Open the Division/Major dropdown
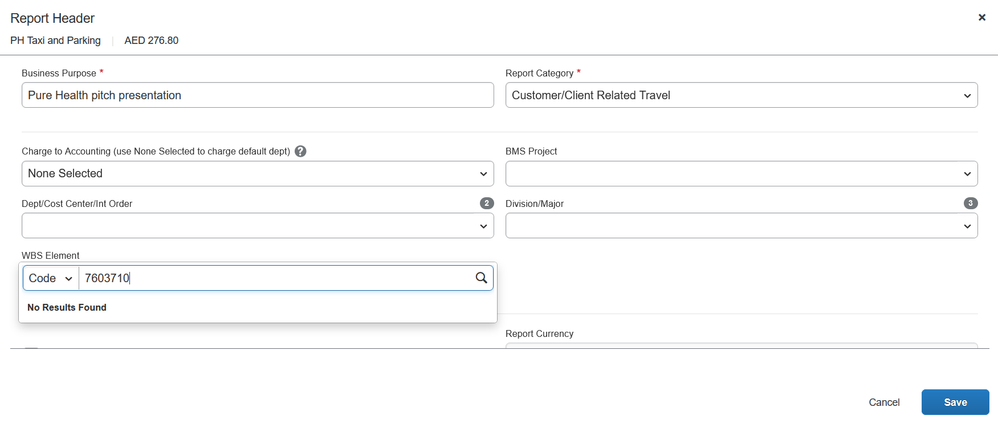The width and height of the screenshot is (998, 423). coord(741,226)
